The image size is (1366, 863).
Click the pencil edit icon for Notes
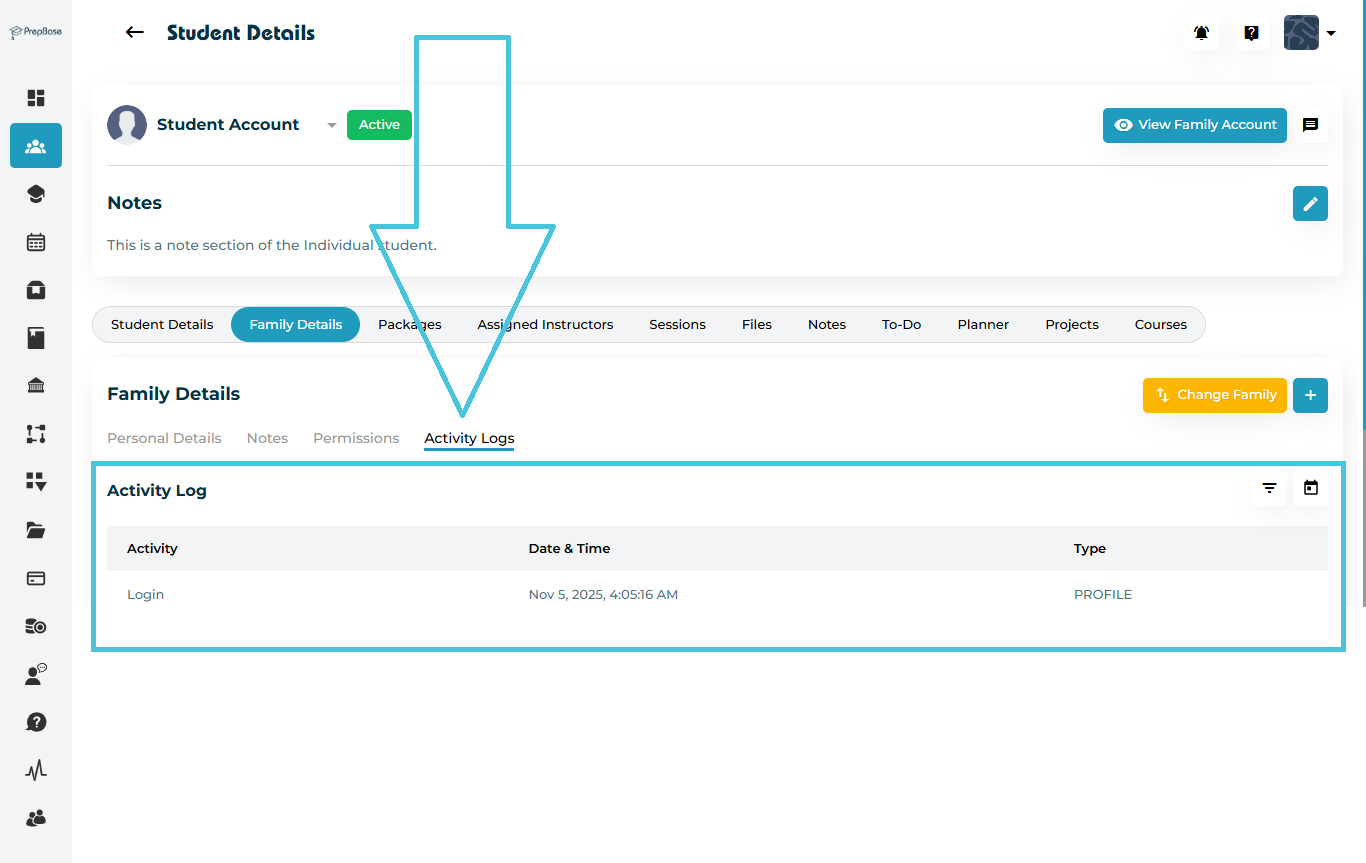pyautogui.click(x=1310, y=203)
